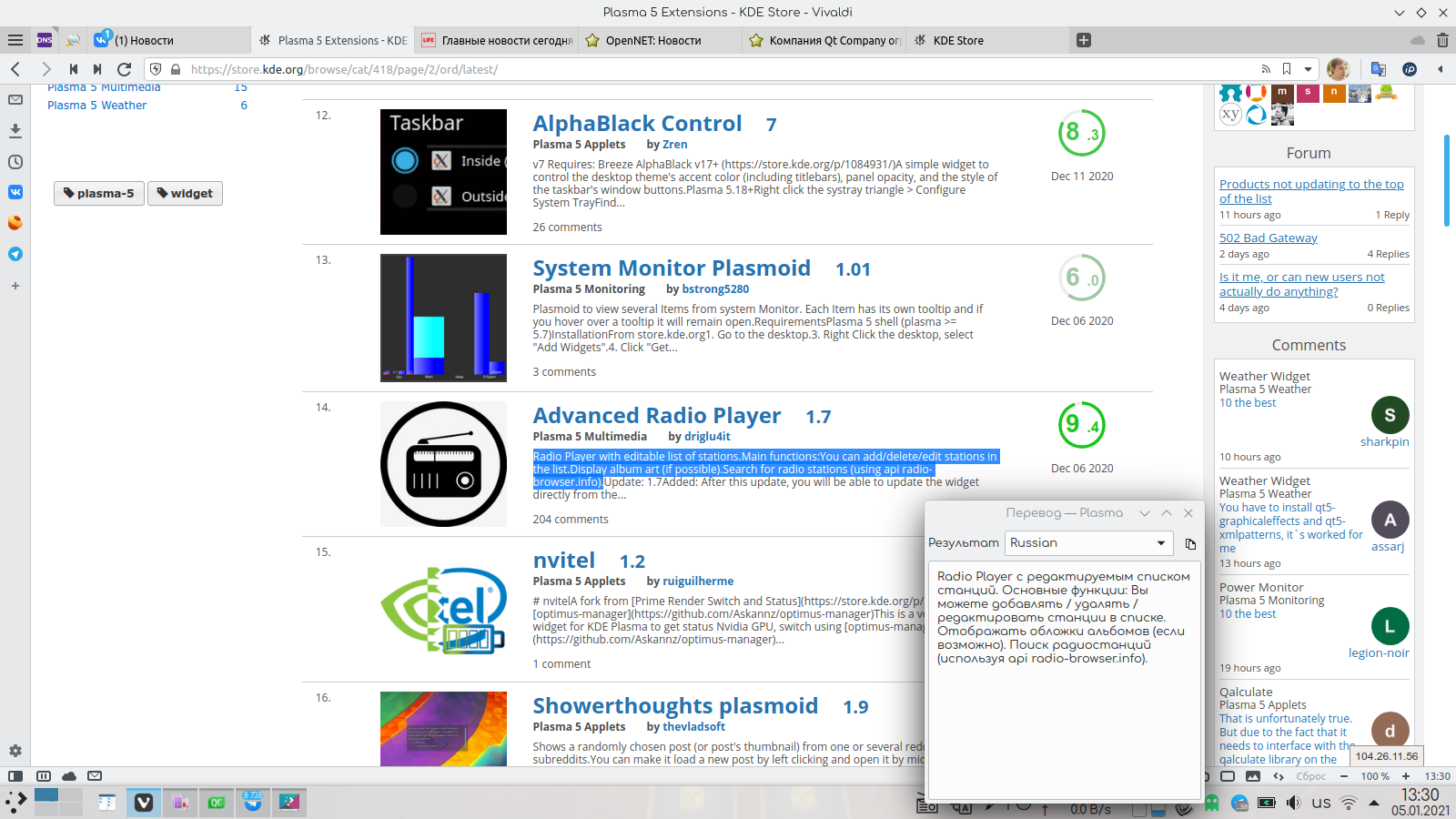Go back to previous page
This screenshot has width=1456, height=819.
(x=15, y=69)
